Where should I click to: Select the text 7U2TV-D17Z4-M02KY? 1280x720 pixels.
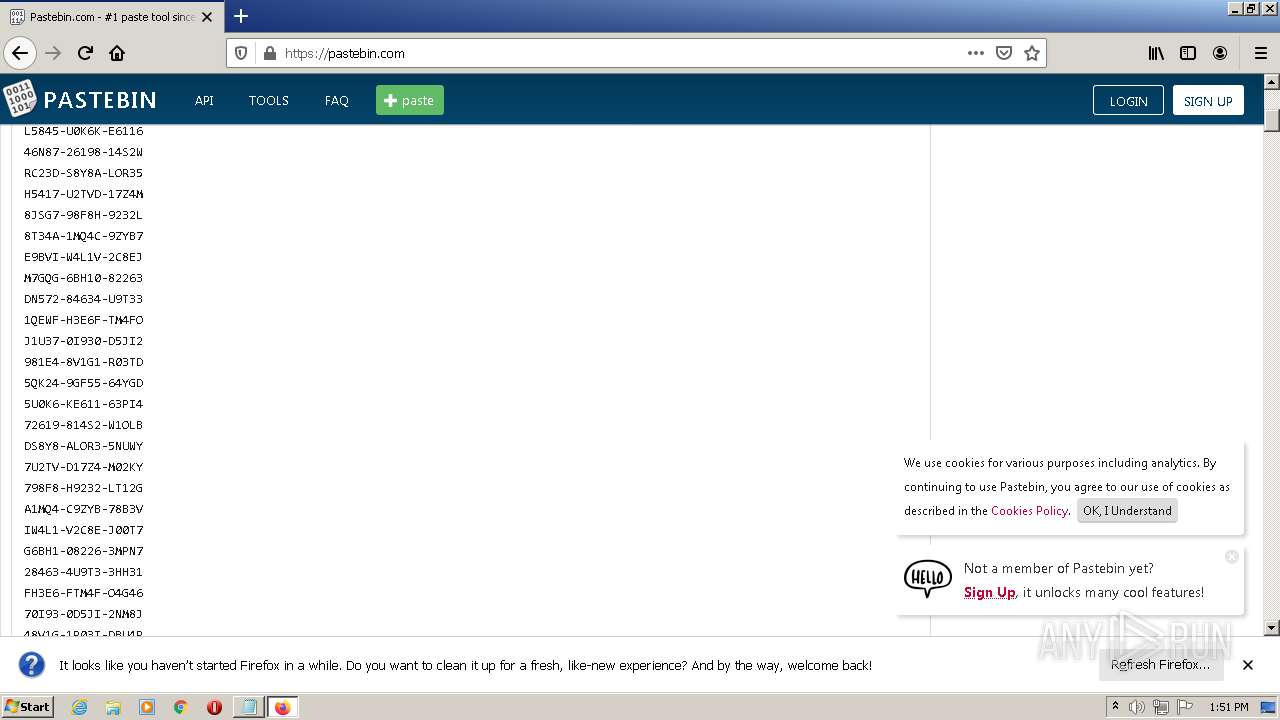tap(84, 467)
